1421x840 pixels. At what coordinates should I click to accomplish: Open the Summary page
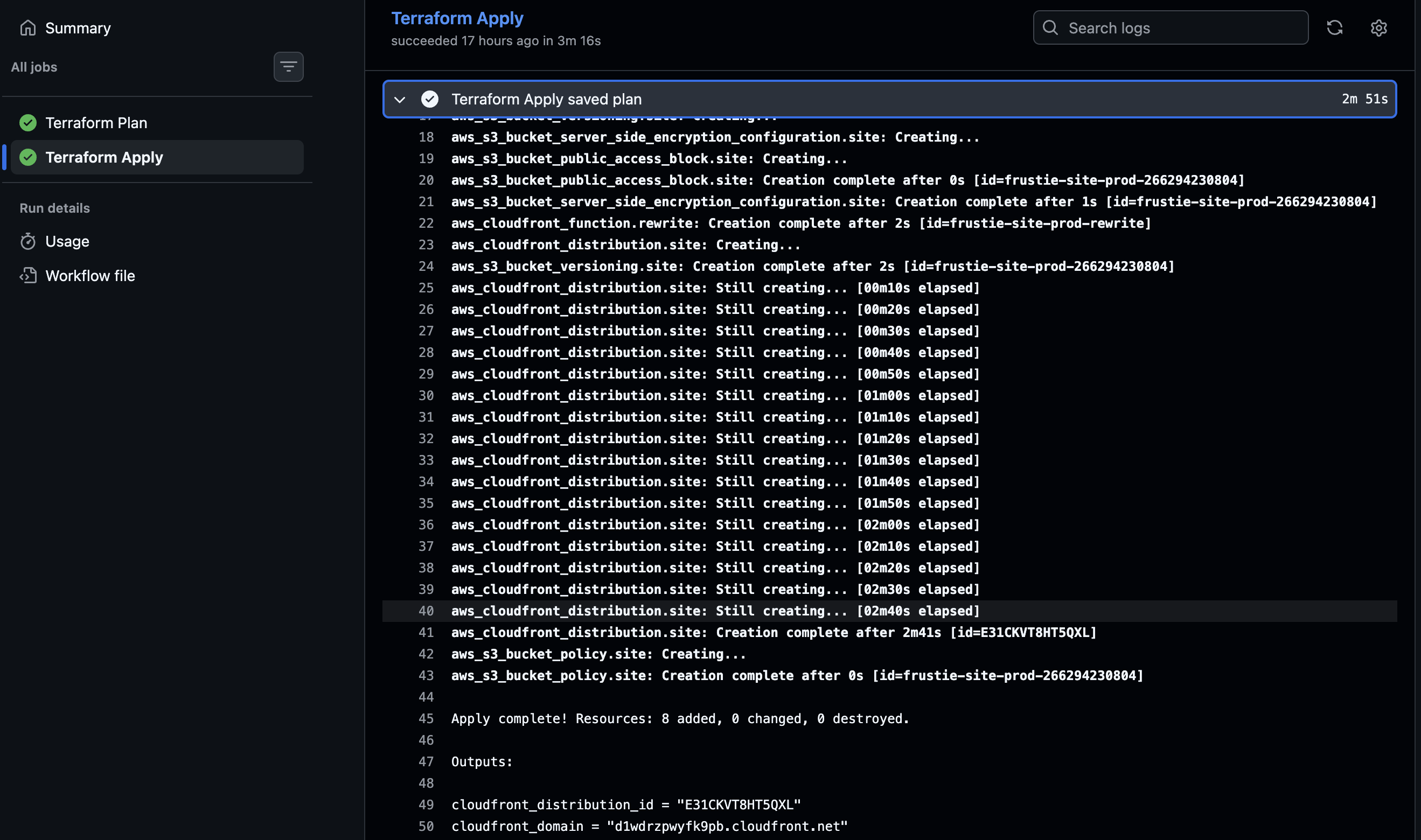coord(78,28)
